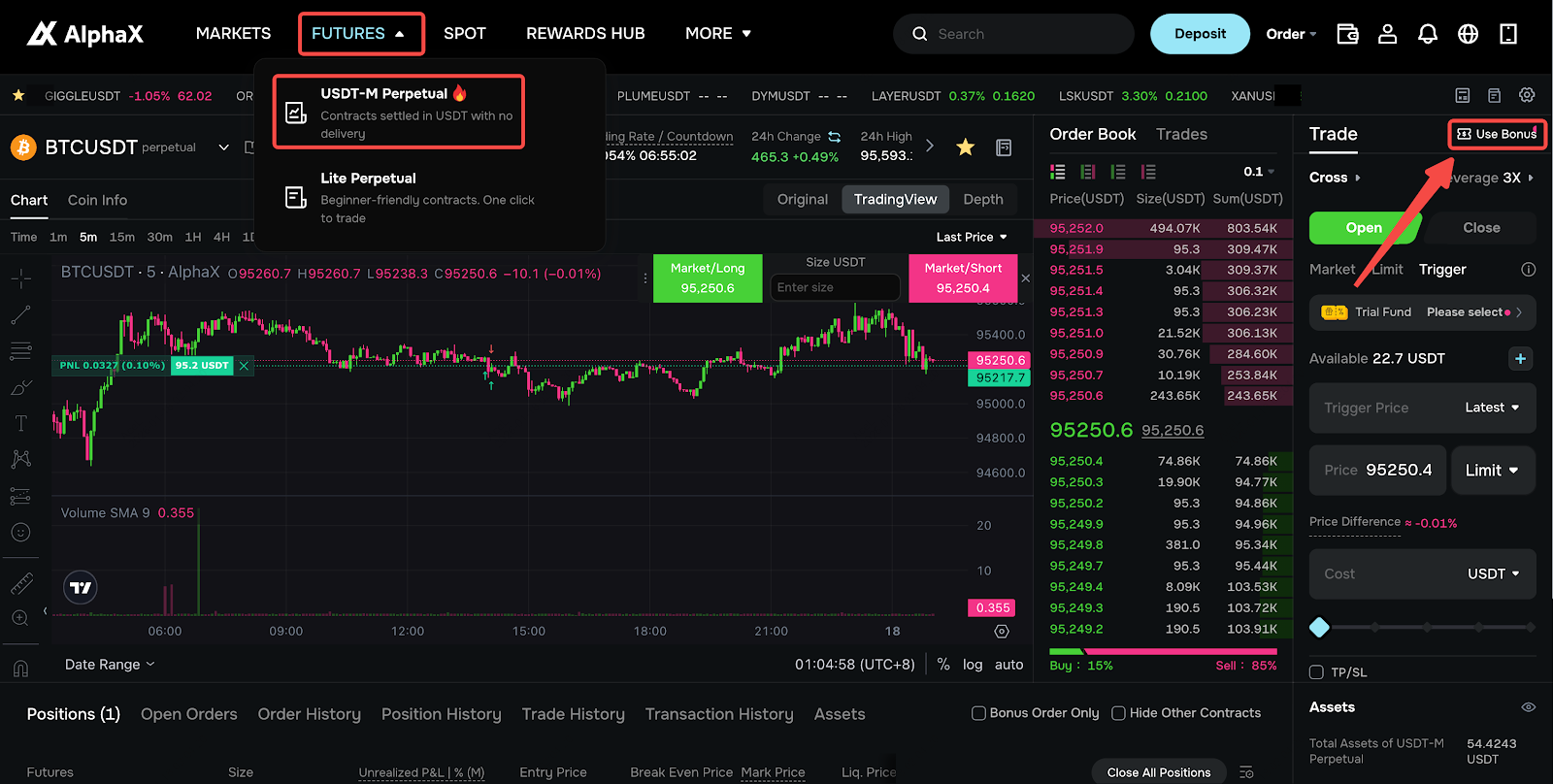Click the Search field
Screen dimensions: 1553x784
[x=1013, y=34]
